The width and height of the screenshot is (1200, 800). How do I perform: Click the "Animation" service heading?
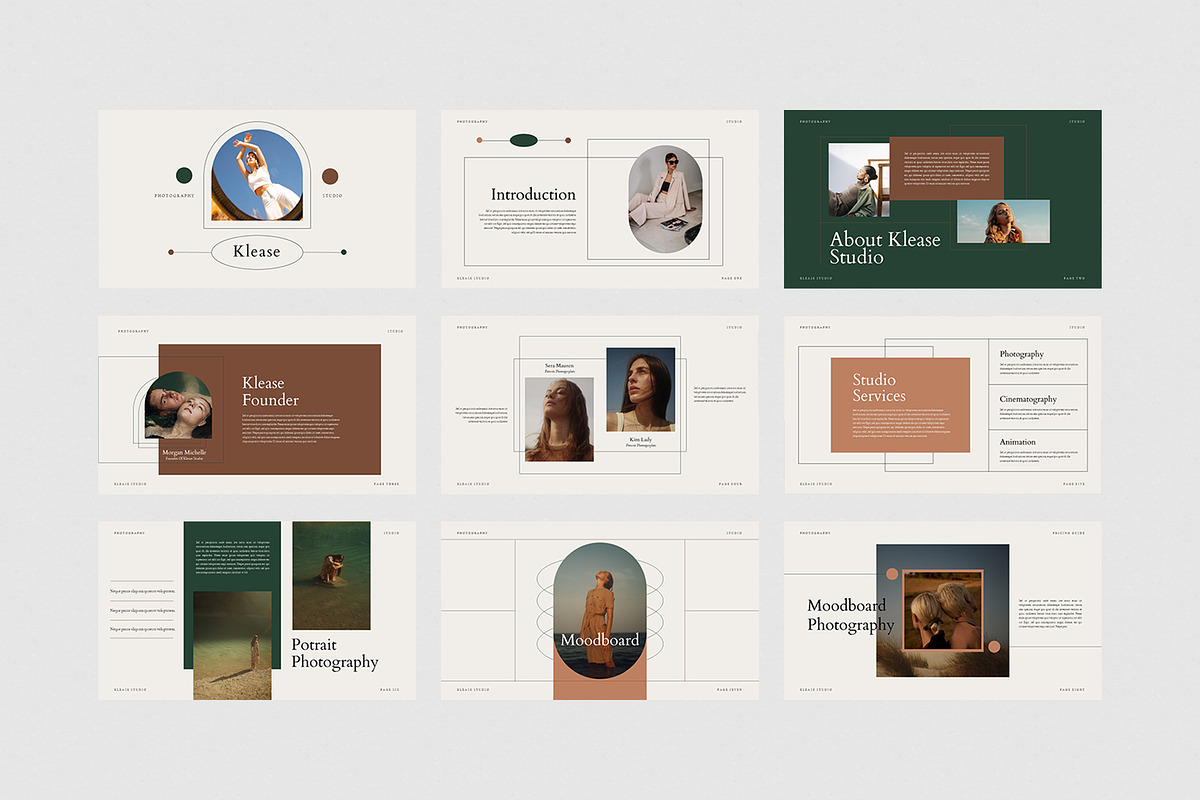[1018, 441]
